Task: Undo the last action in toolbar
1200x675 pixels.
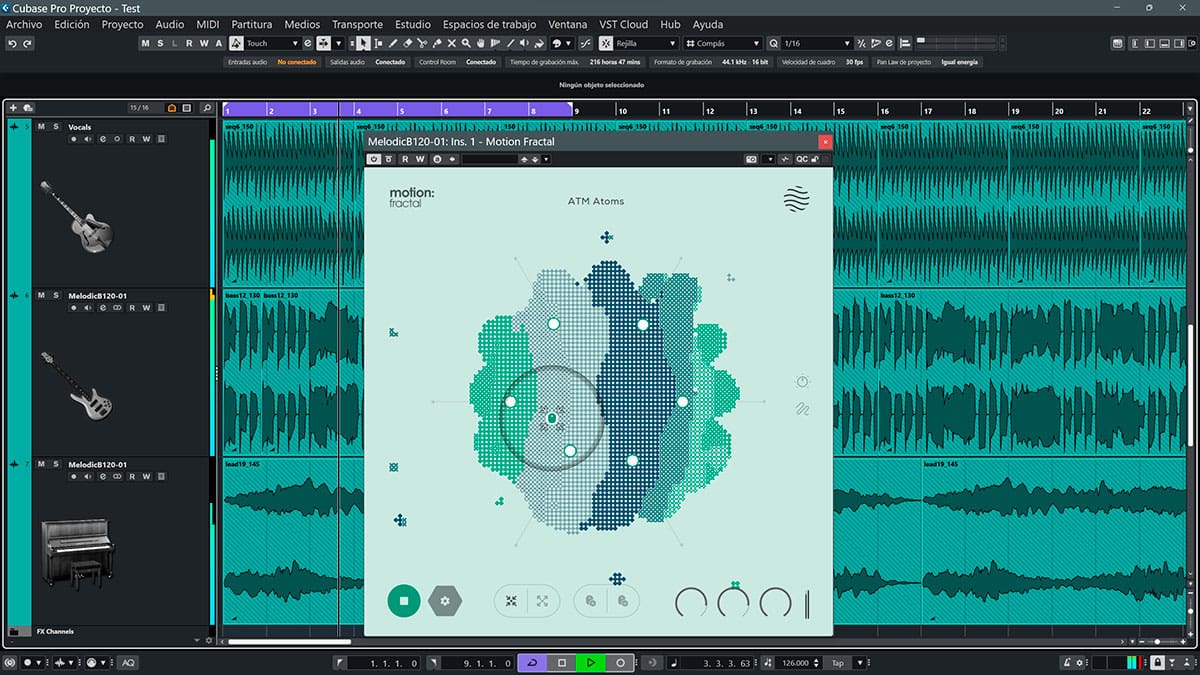Action: [12, 43]
